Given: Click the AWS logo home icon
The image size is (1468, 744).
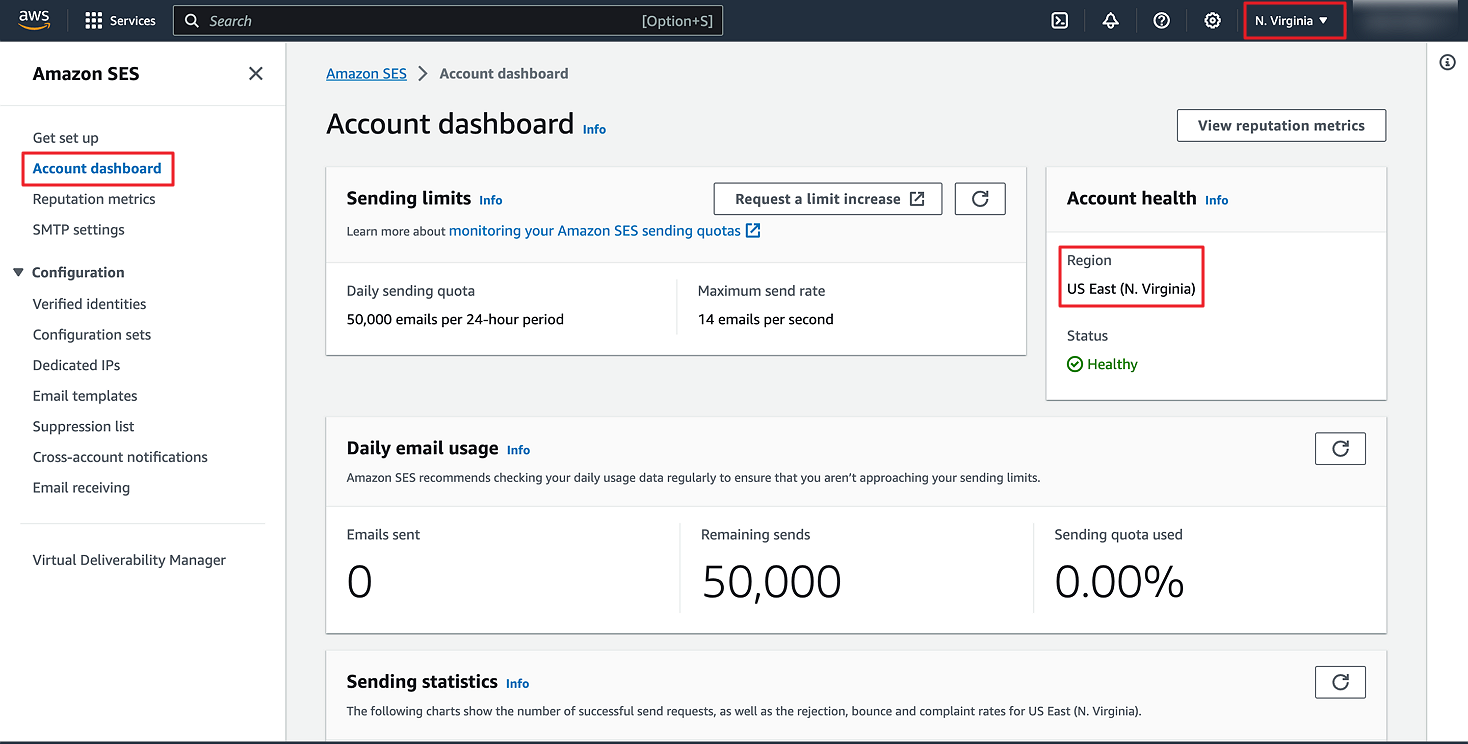Looking at the screenshot, I should [x=34, y=20].
